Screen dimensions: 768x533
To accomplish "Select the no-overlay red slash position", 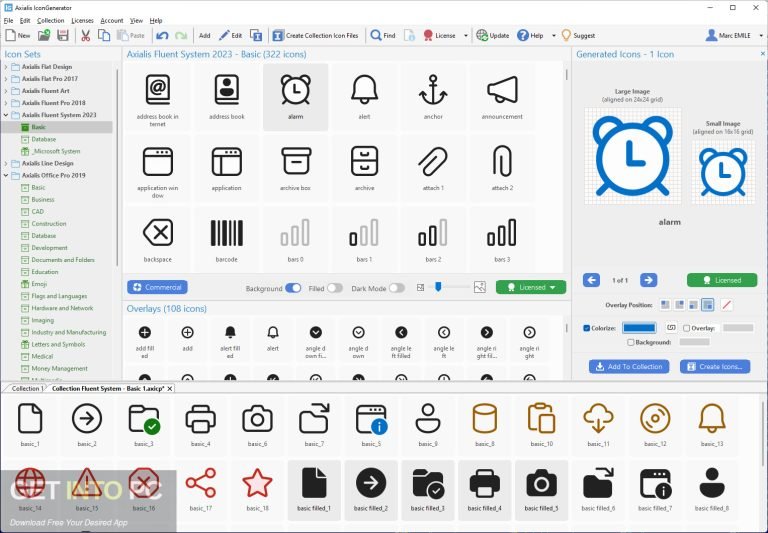I will point(726,305).
